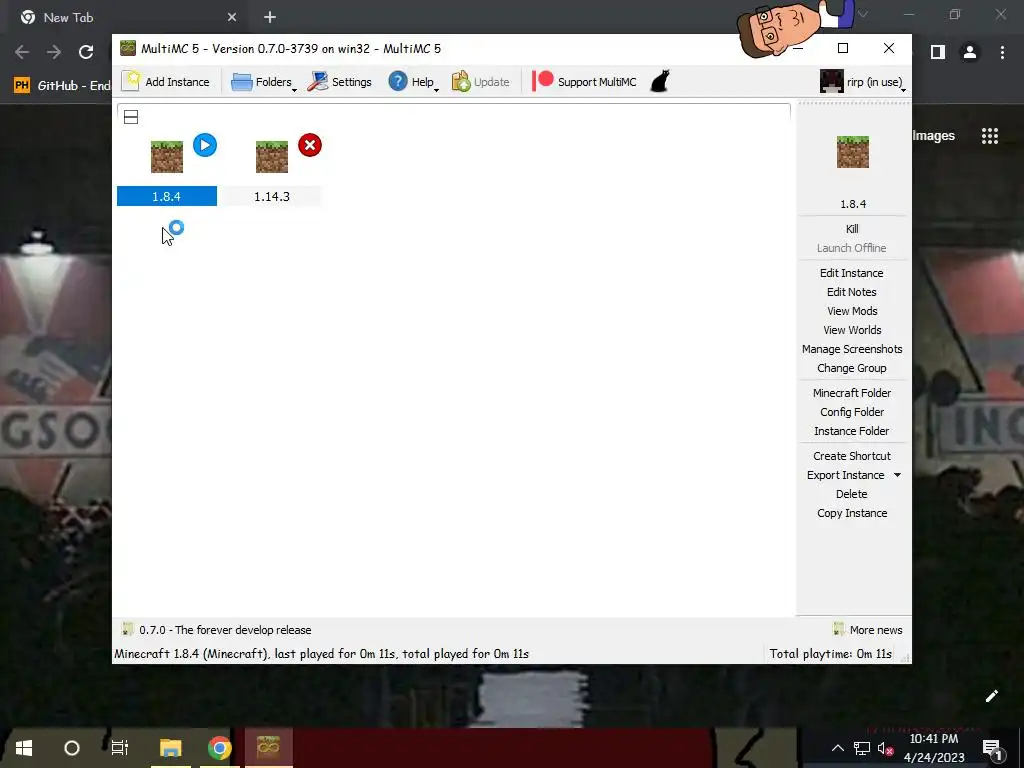The image size is (1024, 768).
Task: Click the Update toolbar button
Action: click(481, 82)
